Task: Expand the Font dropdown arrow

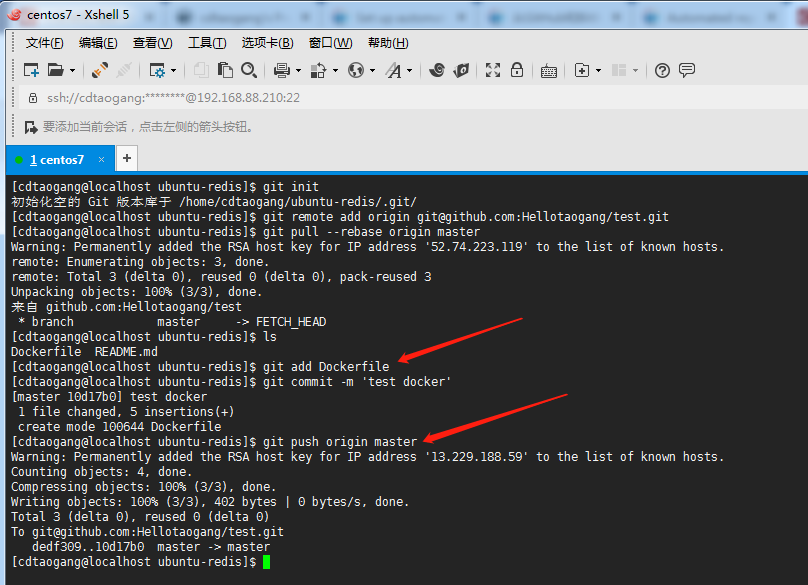Action: point(410,71)
